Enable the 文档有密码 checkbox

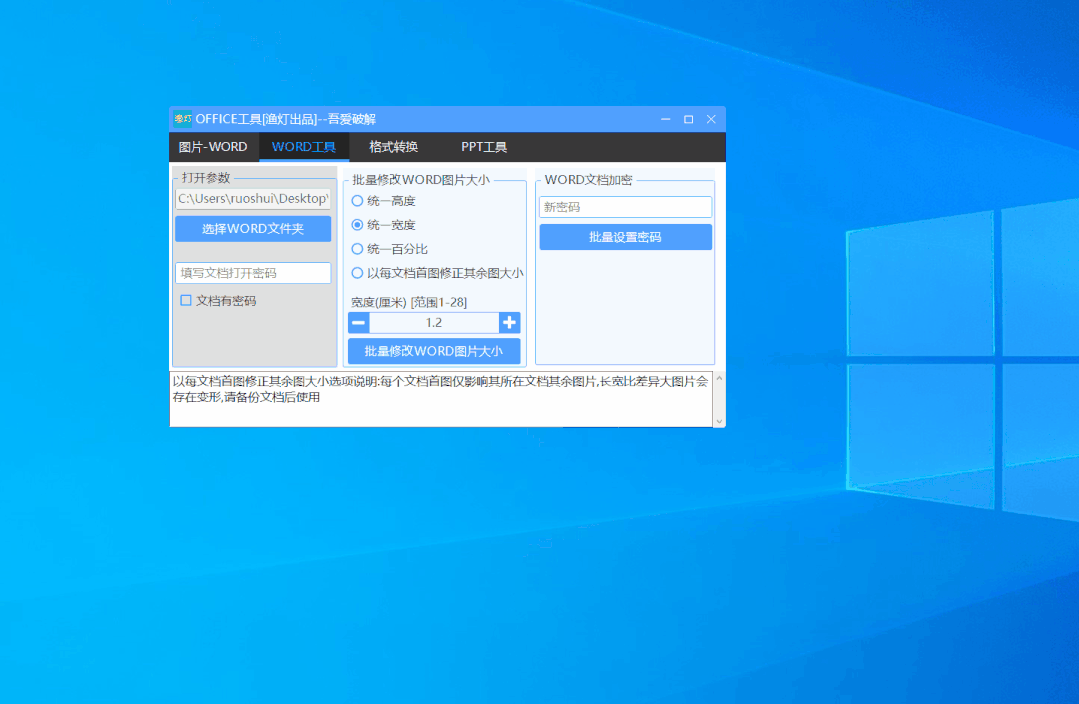coord(186,301)
